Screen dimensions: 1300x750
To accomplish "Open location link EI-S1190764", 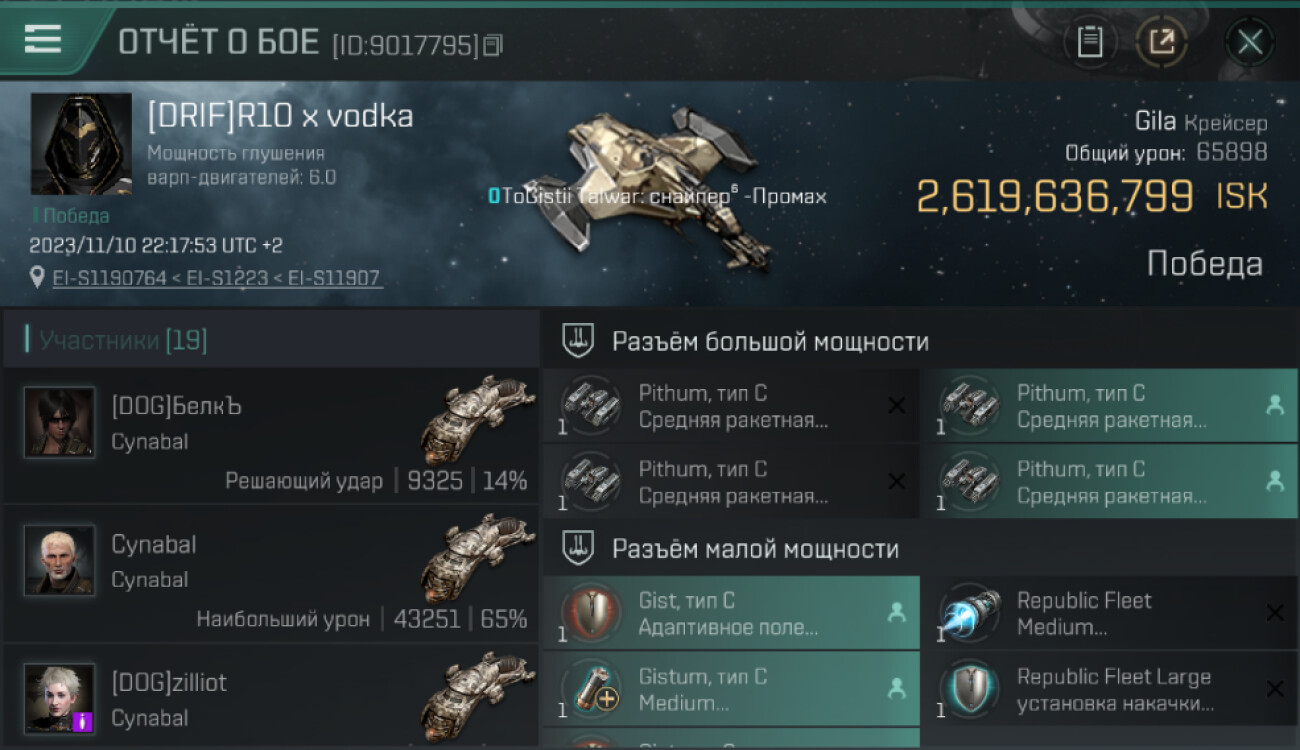I will (x=109, y=278).
